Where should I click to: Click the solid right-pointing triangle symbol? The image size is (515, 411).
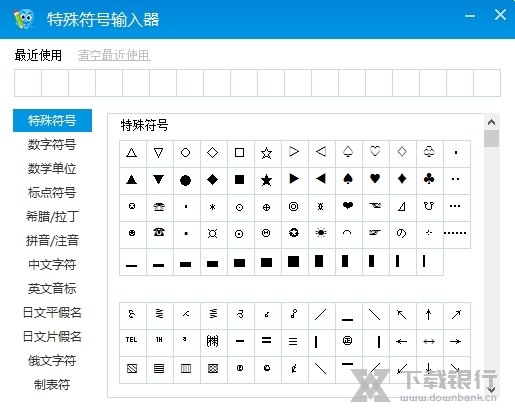point(294,180)
